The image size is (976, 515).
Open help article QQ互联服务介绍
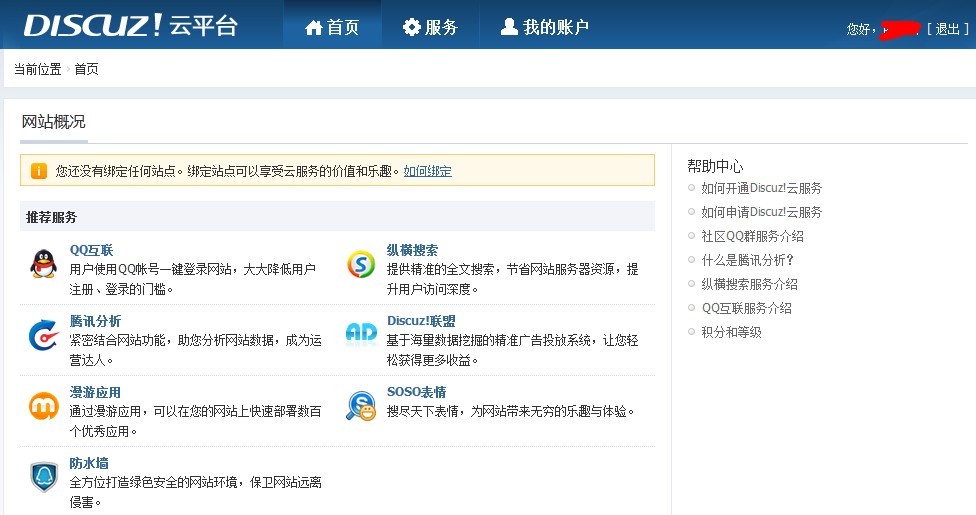[747, 308]
